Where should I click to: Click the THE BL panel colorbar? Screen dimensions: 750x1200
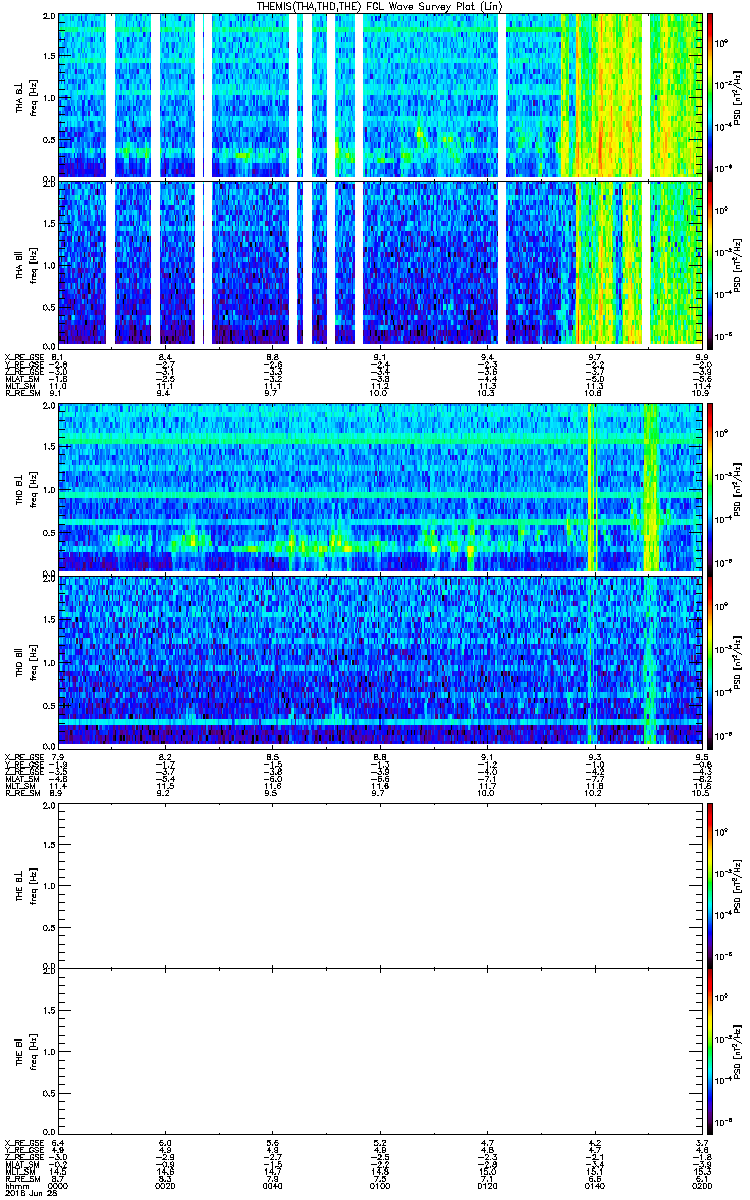(709, 886)
